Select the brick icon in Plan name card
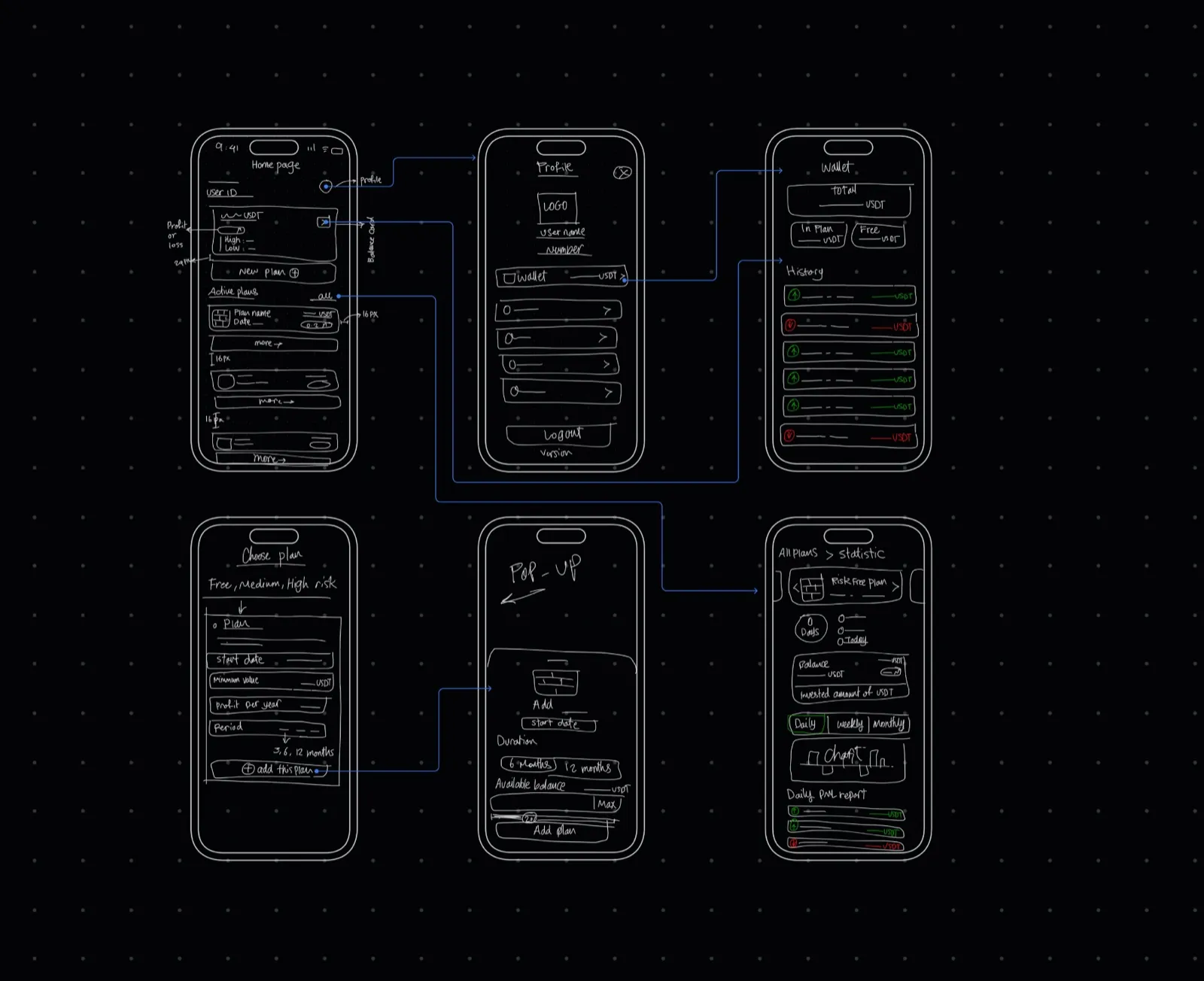The width and height of the screenshot is (1204, 981). (220, 318)
